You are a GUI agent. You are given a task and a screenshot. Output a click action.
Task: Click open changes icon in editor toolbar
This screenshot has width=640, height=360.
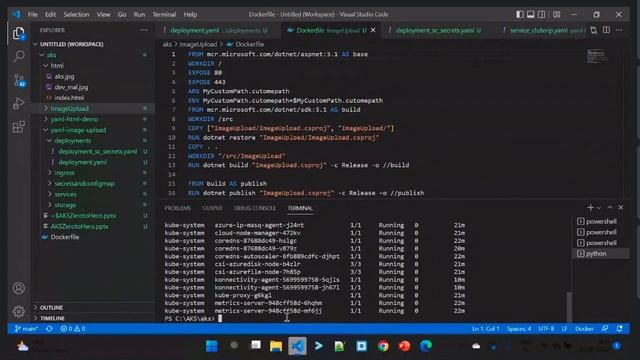tap(594, 30)
